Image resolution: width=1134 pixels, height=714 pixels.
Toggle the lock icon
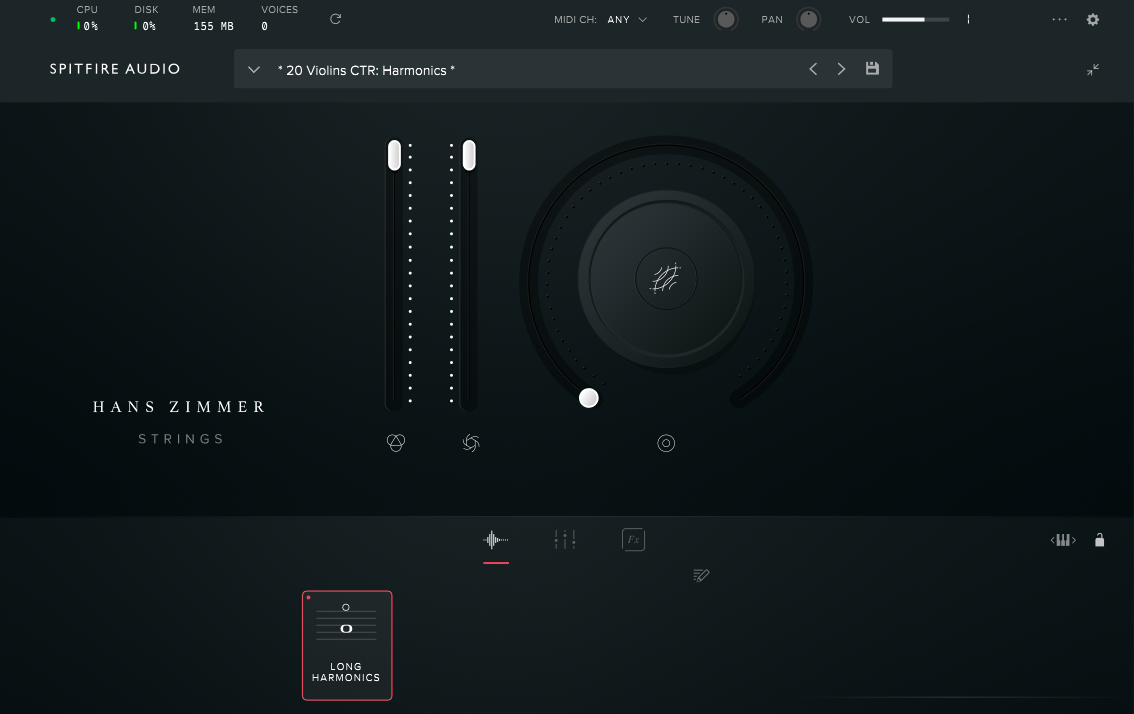(x=1100, y=540)
